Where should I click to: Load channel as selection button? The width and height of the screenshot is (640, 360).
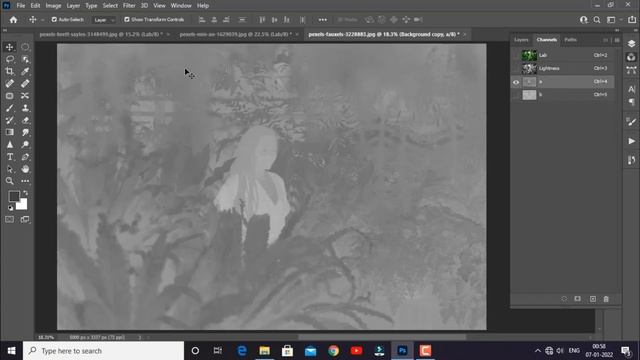564,299
